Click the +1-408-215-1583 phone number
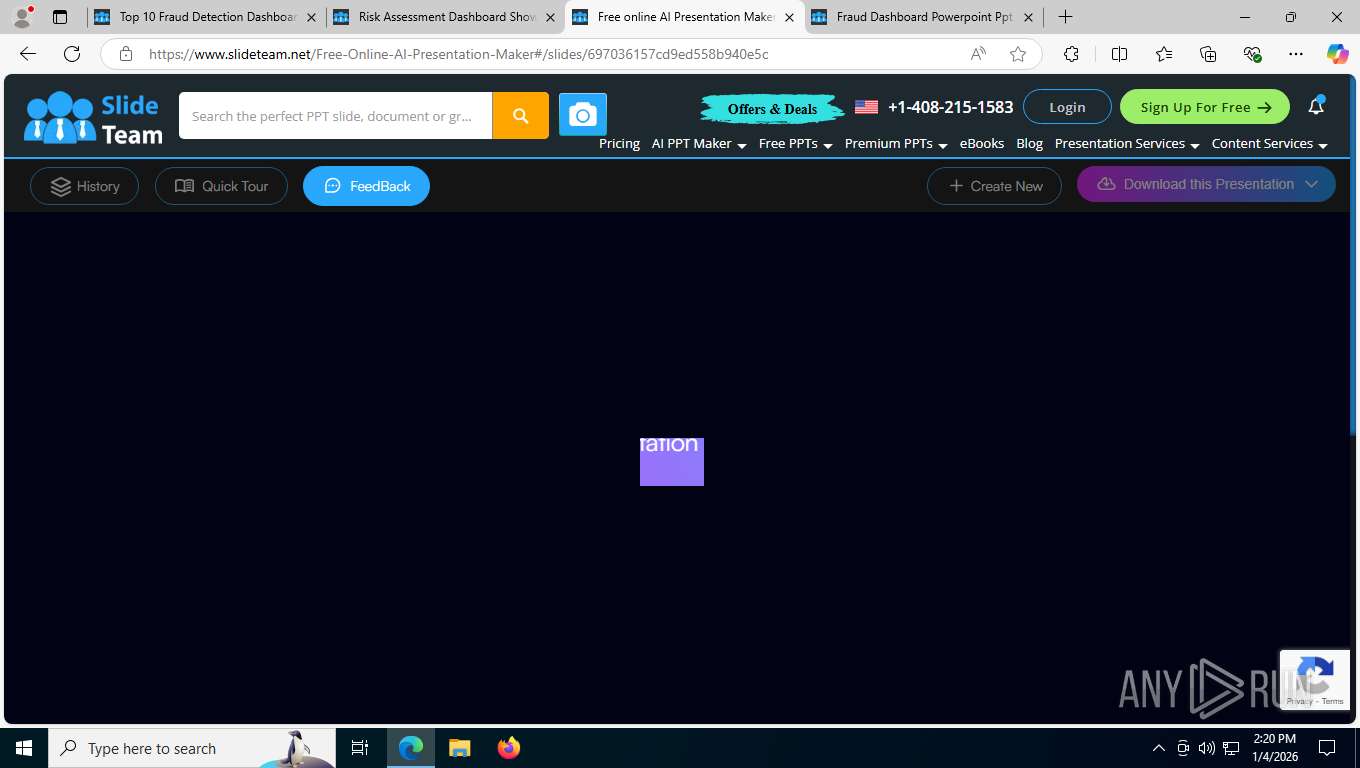 click(x=950, y=107)
